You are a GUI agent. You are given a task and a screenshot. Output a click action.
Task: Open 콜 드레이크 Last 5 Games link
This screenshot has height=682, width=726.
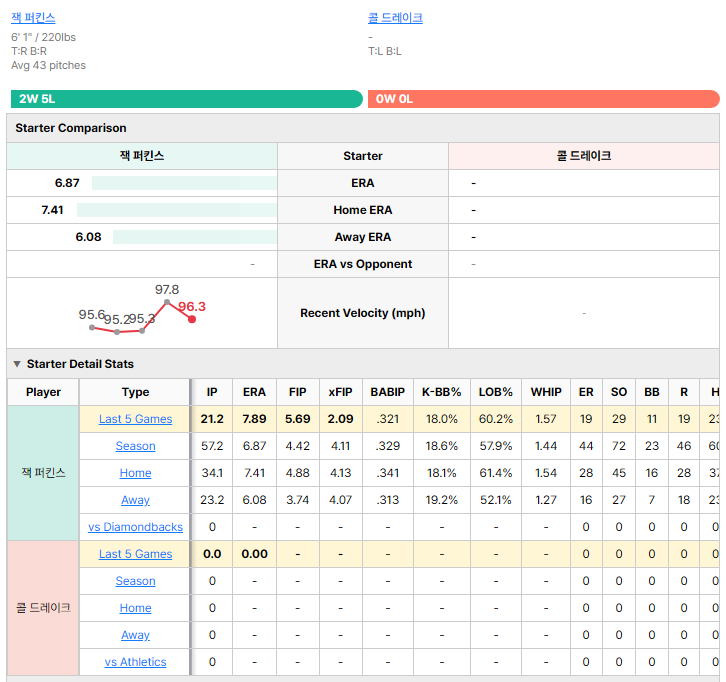tap(135, 554)
